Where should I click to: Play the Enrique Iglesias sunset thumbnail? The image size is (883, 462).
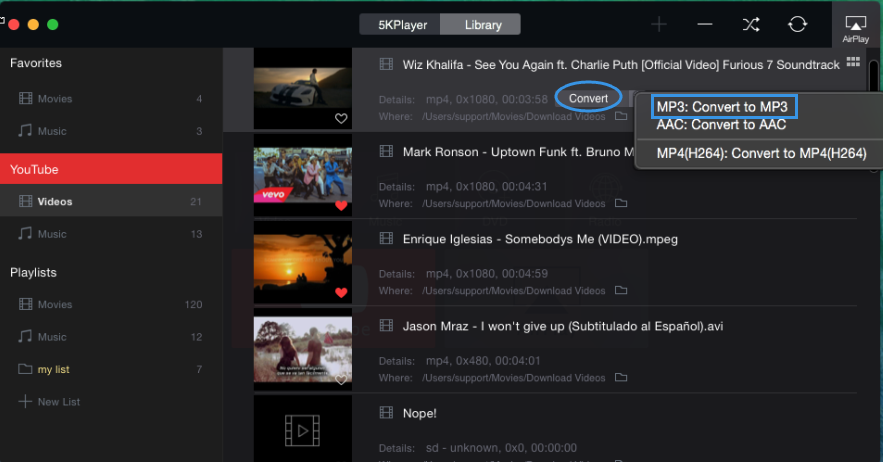tap(303, 263)
